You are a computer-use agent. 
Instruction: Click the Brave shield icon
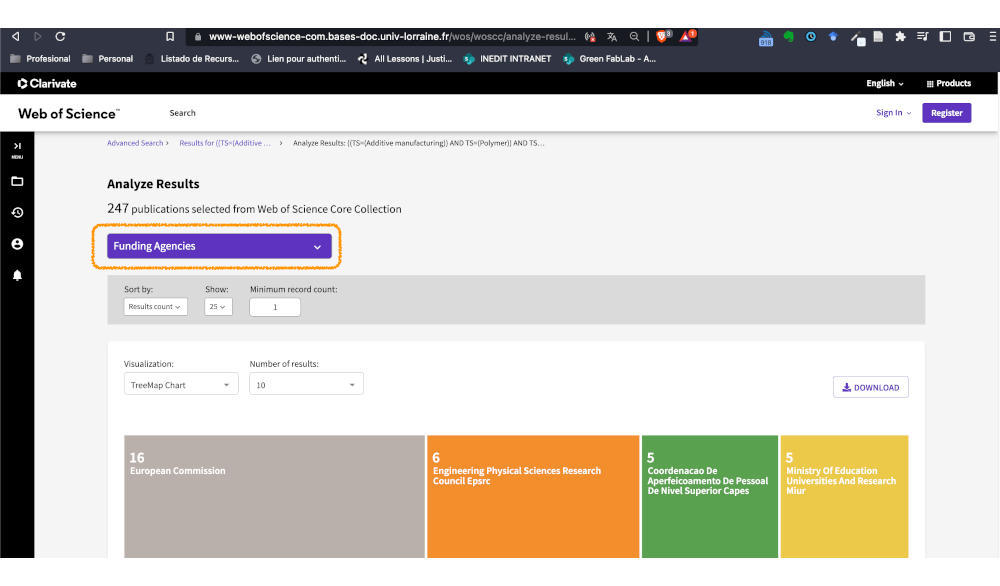[x=662, y=37]
